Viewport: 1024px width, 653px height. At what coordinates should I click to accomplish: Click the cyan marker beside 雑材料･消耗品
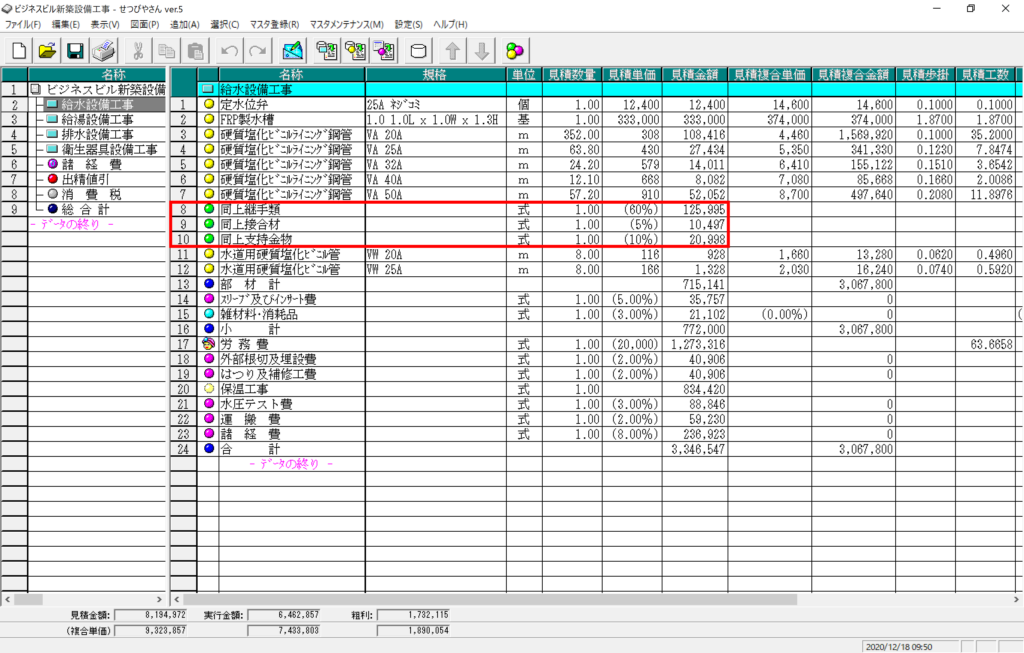point(209,314)
